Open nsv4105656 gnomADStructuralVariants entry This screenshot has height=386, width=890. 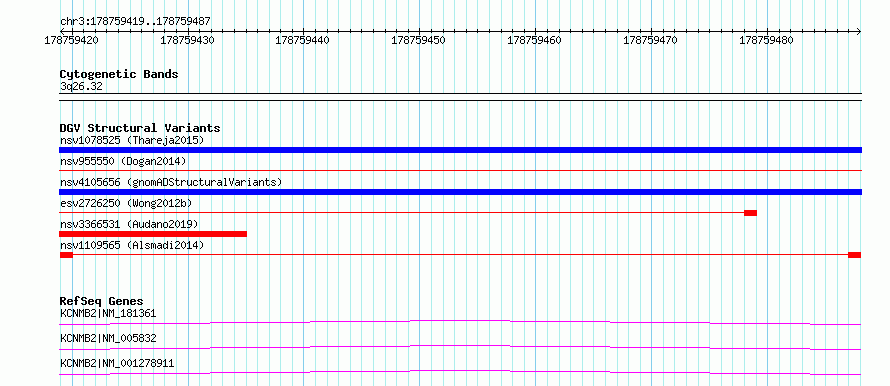coord(171,182)
